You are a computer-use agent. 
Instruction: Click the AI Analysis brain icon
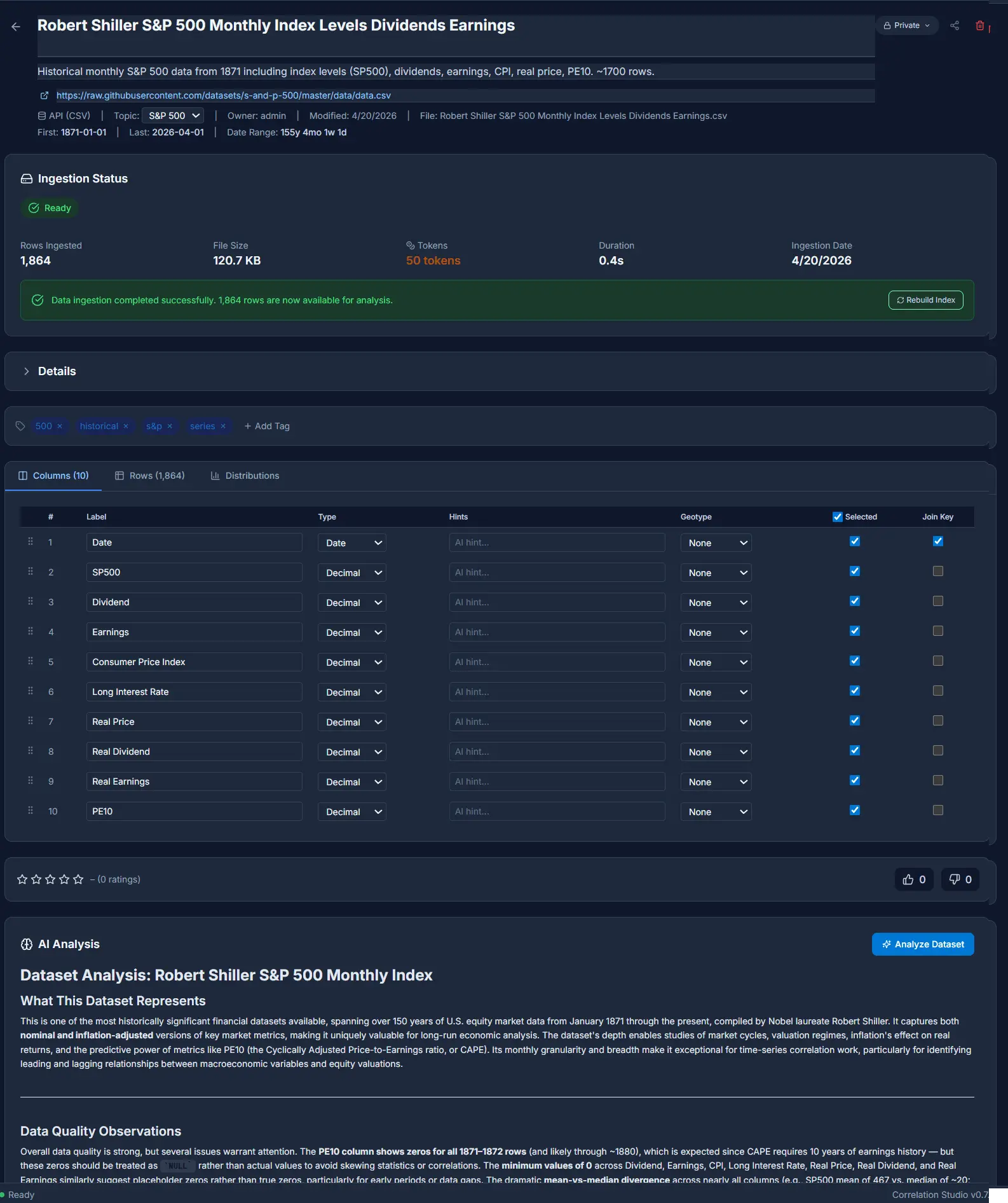tap(27, 944)
